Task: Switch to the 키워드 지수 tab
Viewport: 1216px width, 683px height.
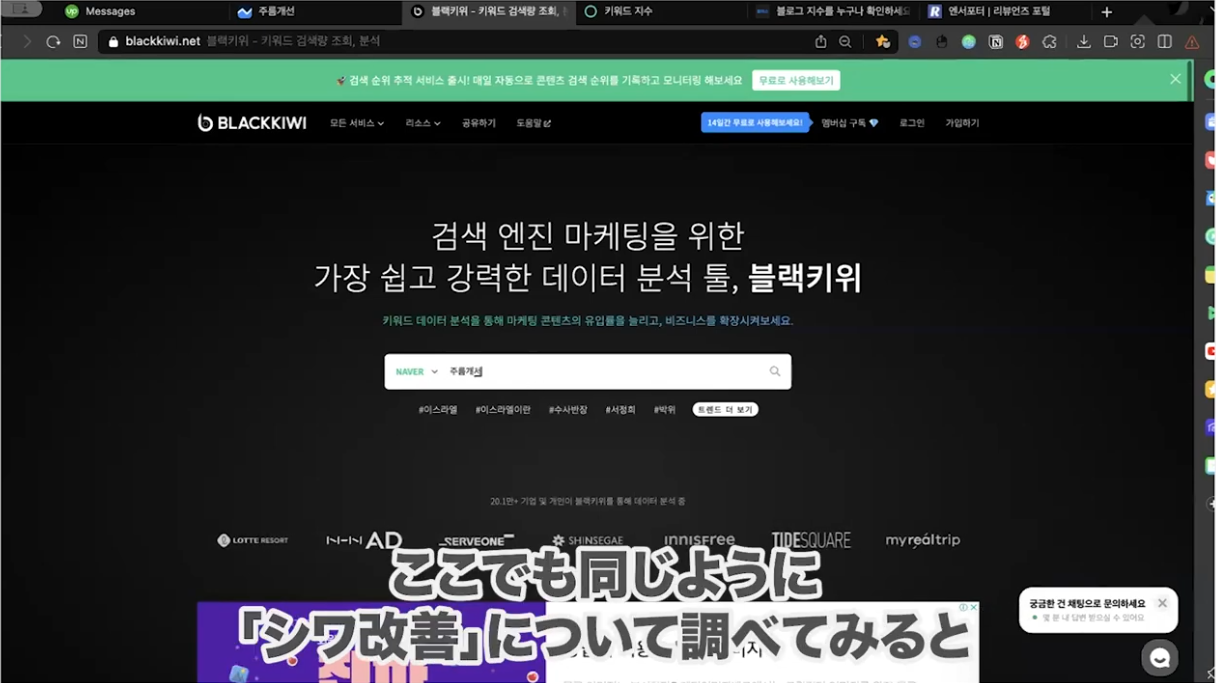Action: tap(628, 12)
